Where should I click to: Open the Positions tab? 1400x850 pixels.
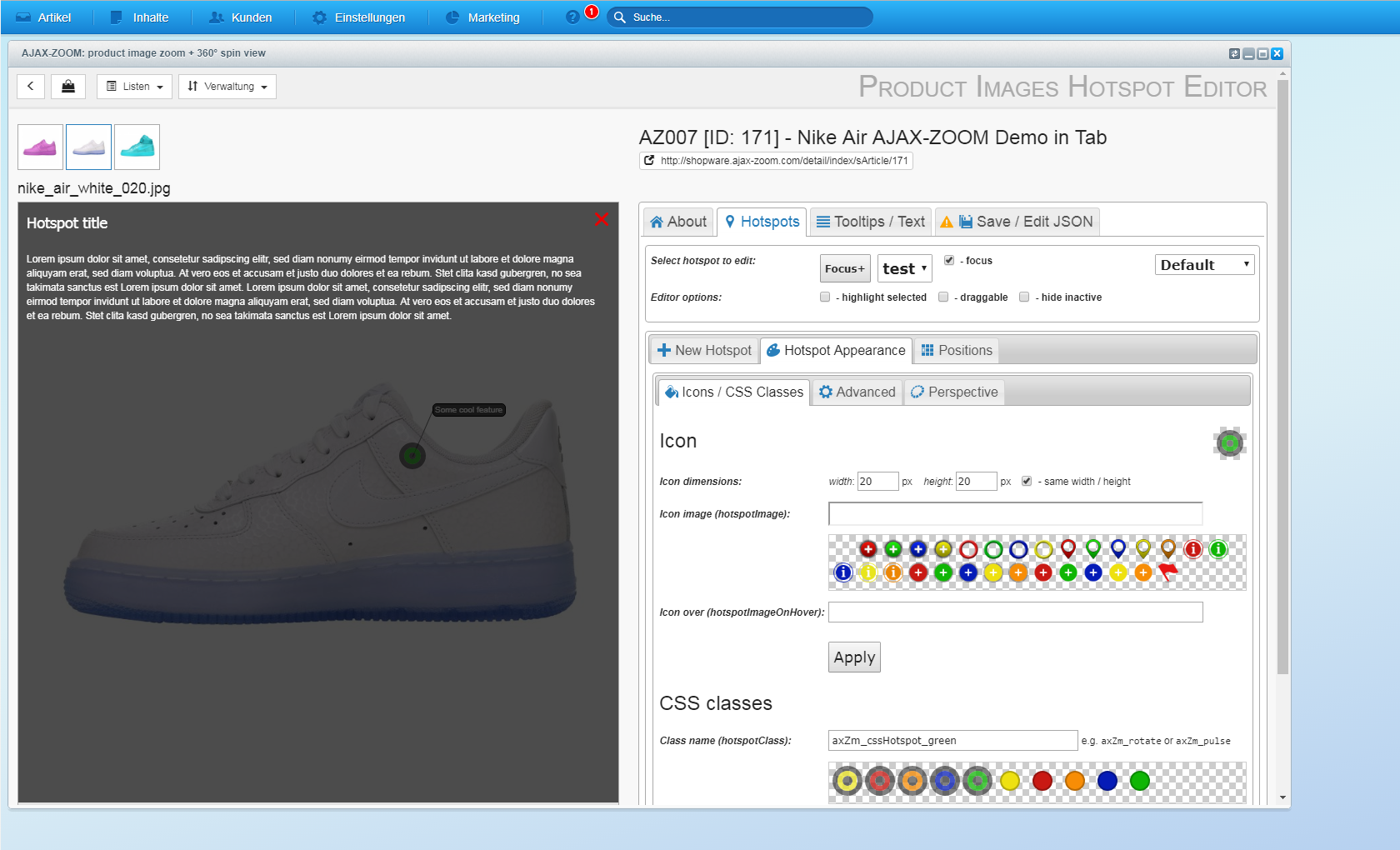click(x=957, y=350)
